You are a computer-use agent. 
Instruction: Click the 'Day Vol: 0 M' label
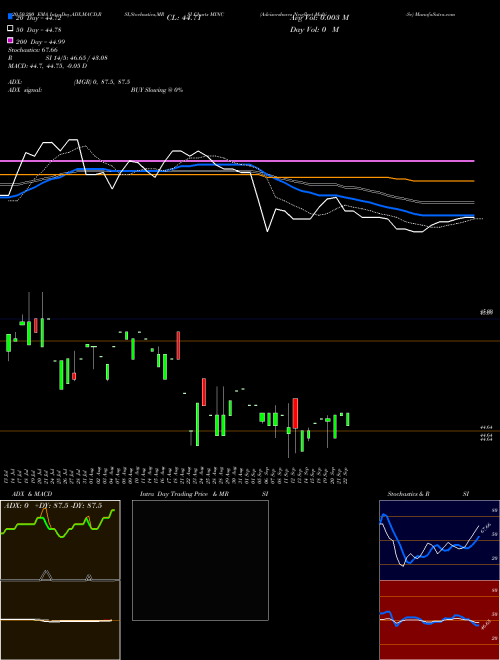click(x=314, y=29)
